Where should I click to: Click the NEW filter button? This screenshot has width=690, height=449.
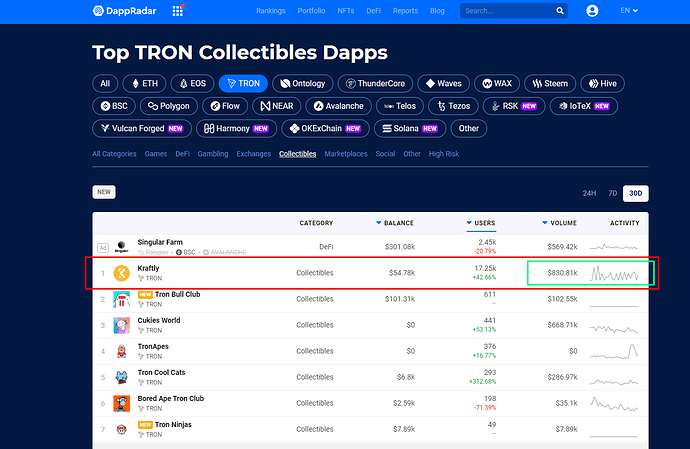tap(104, 192)
